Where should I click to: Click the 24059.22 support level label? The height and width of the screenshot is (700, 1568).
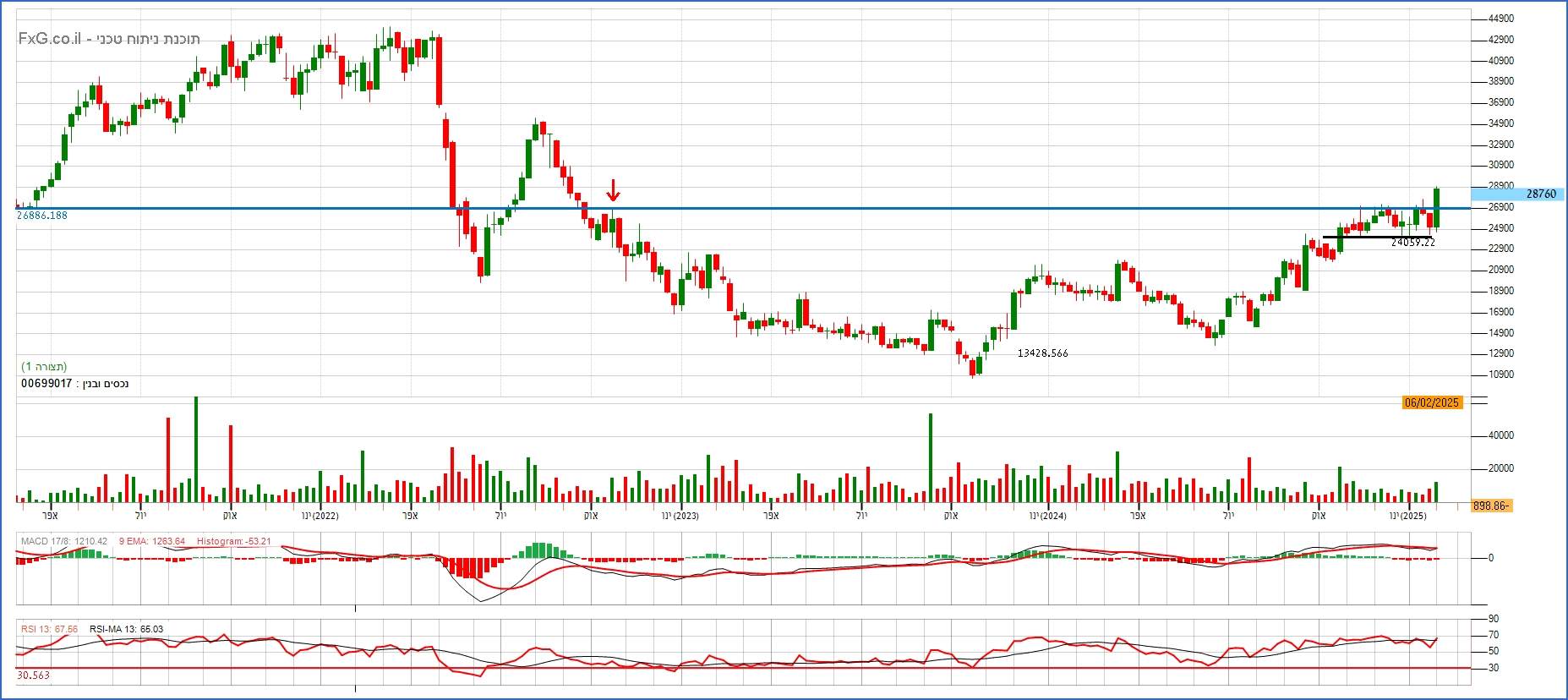pyautogui.click(x=1413, y=243)
